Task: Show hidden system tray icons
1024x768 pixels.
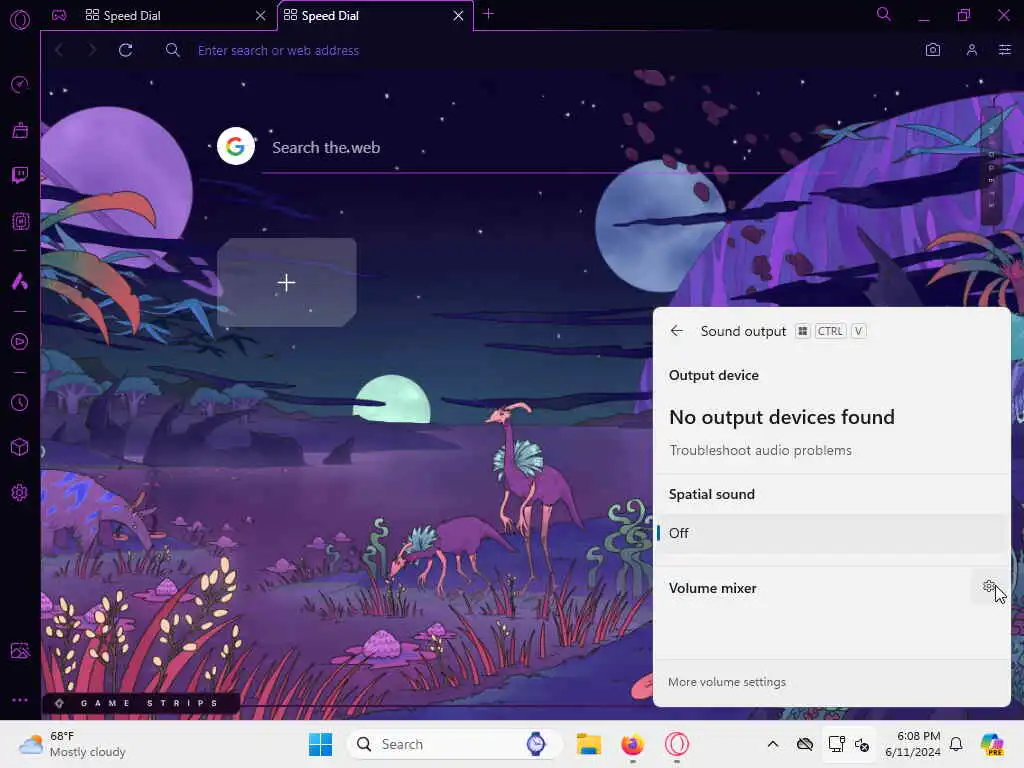Action: click(773, 744)
